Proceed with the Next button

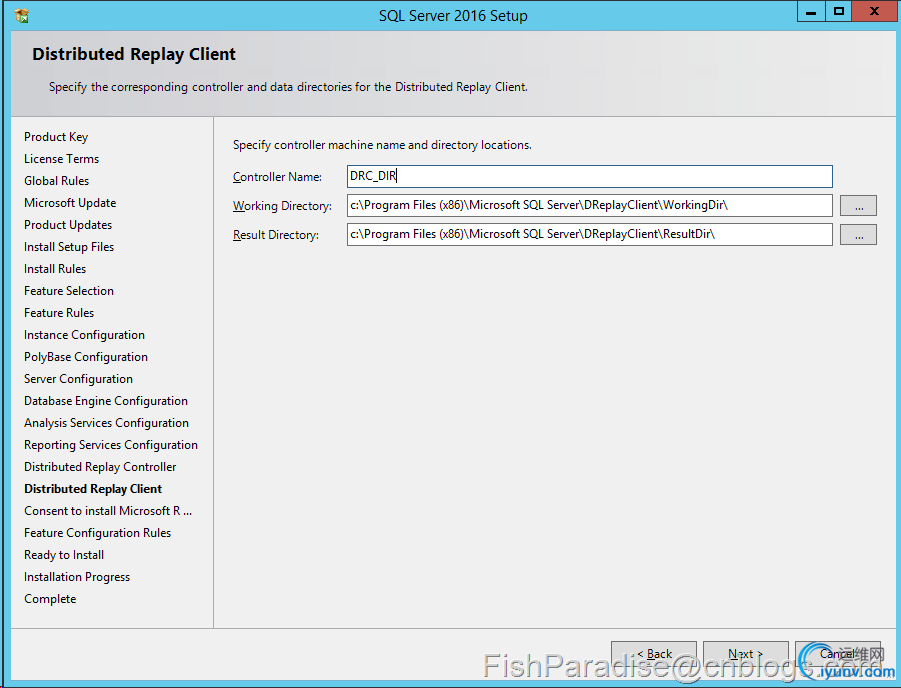coord(746,654)
